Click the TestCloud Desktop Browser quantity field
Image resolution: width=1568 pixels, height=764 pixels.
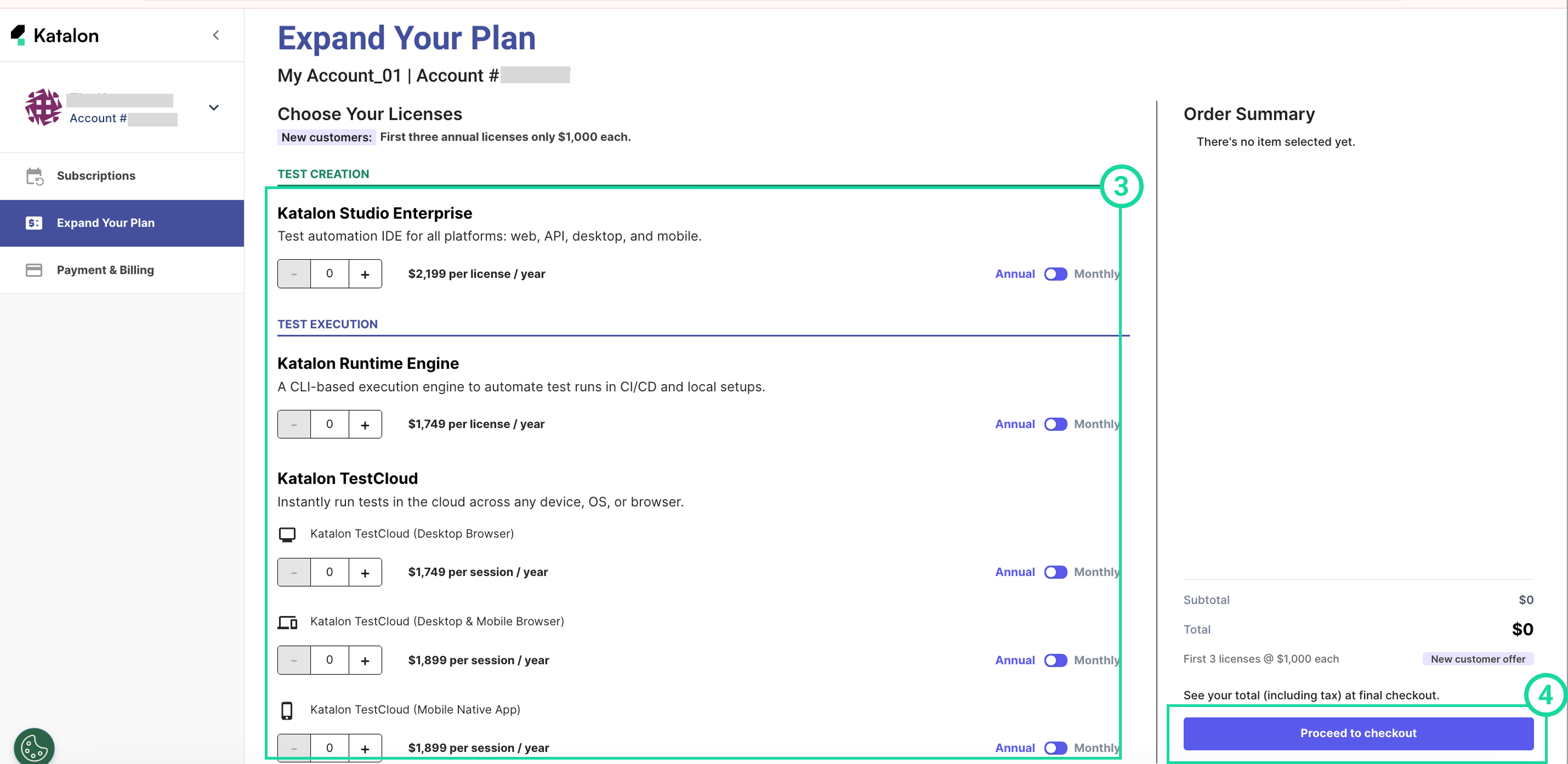(329, 572)
